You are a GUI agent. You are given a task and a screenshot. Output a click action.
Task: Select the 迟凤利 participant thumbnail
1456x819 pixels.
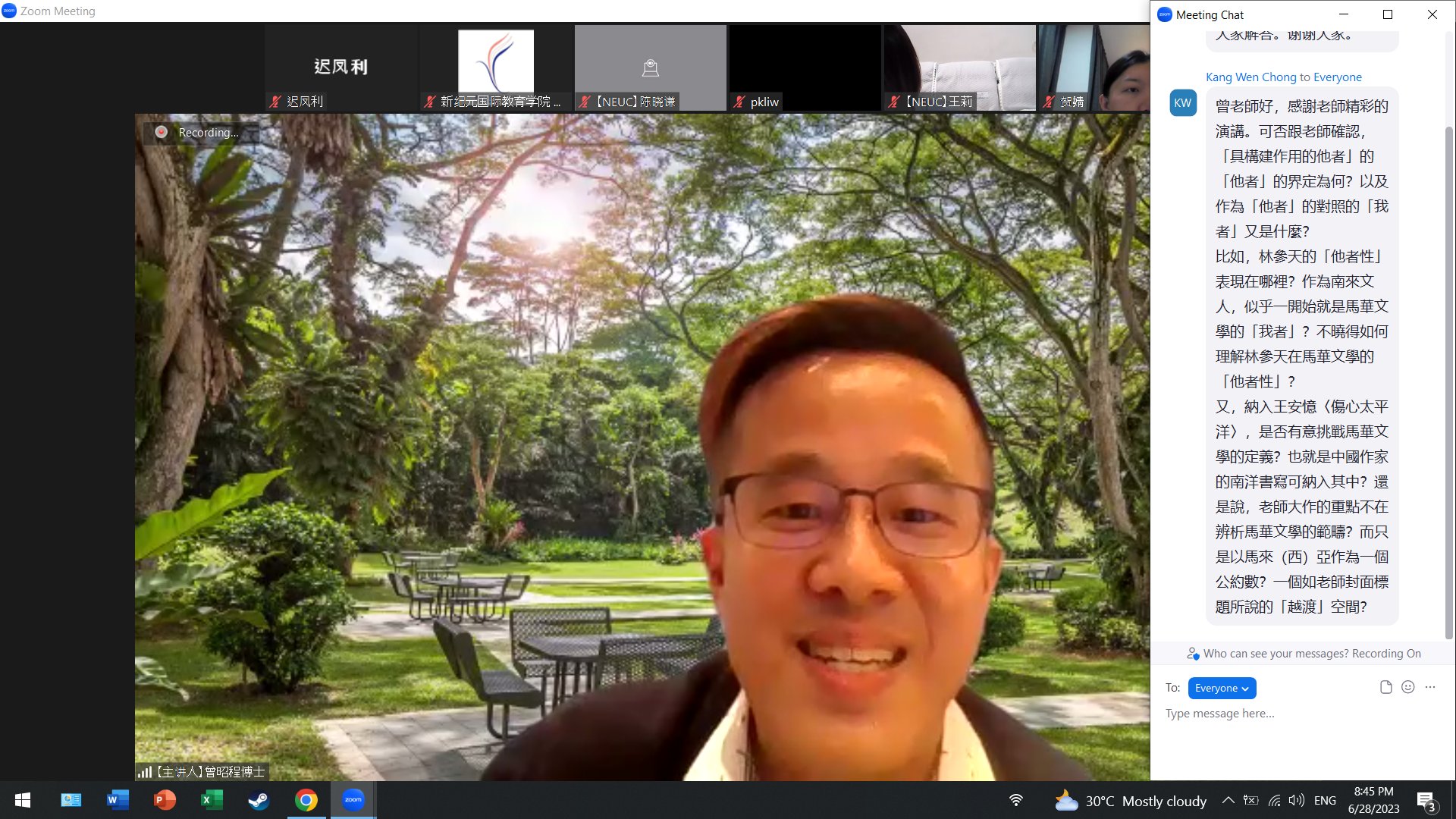click(x=341, y=67)
